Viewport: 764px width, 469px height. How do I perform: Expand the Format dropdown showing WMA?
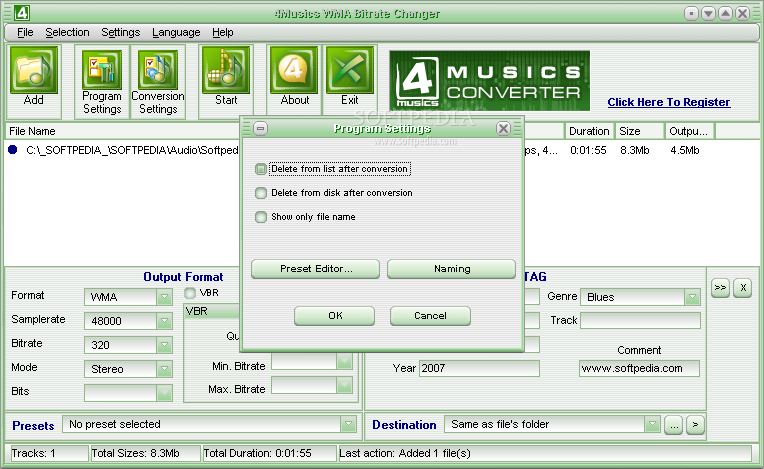tap(164, 297)
